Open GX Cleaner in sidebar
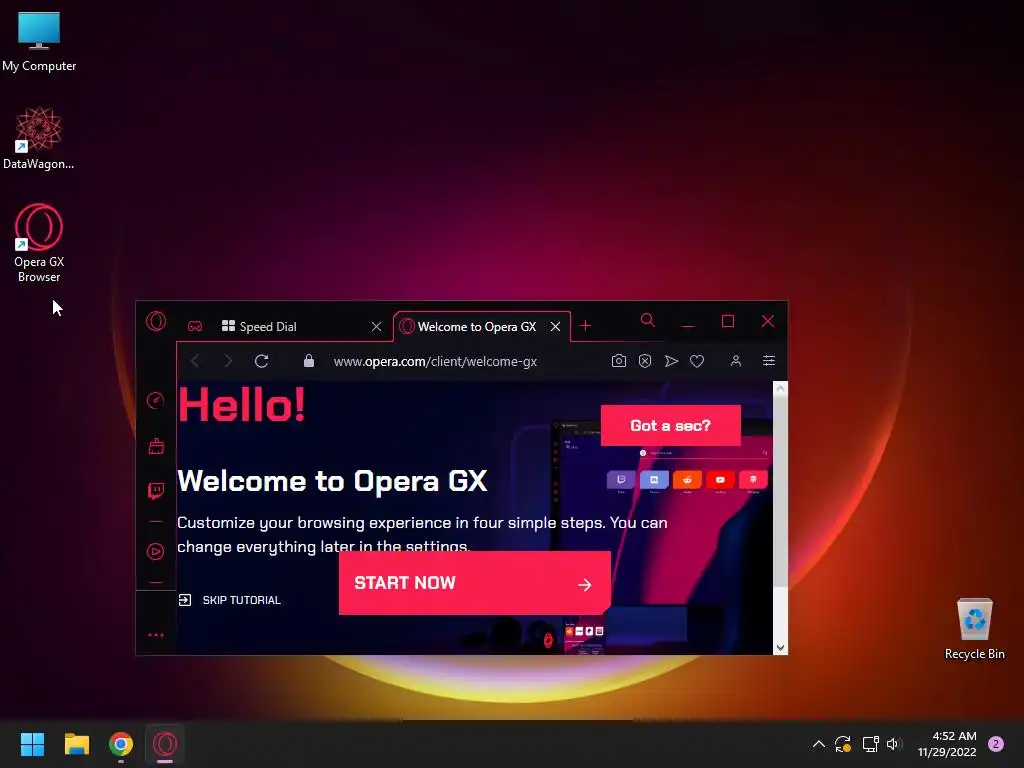The height and width of the screenshot is (768, 1024). point(156,446)
